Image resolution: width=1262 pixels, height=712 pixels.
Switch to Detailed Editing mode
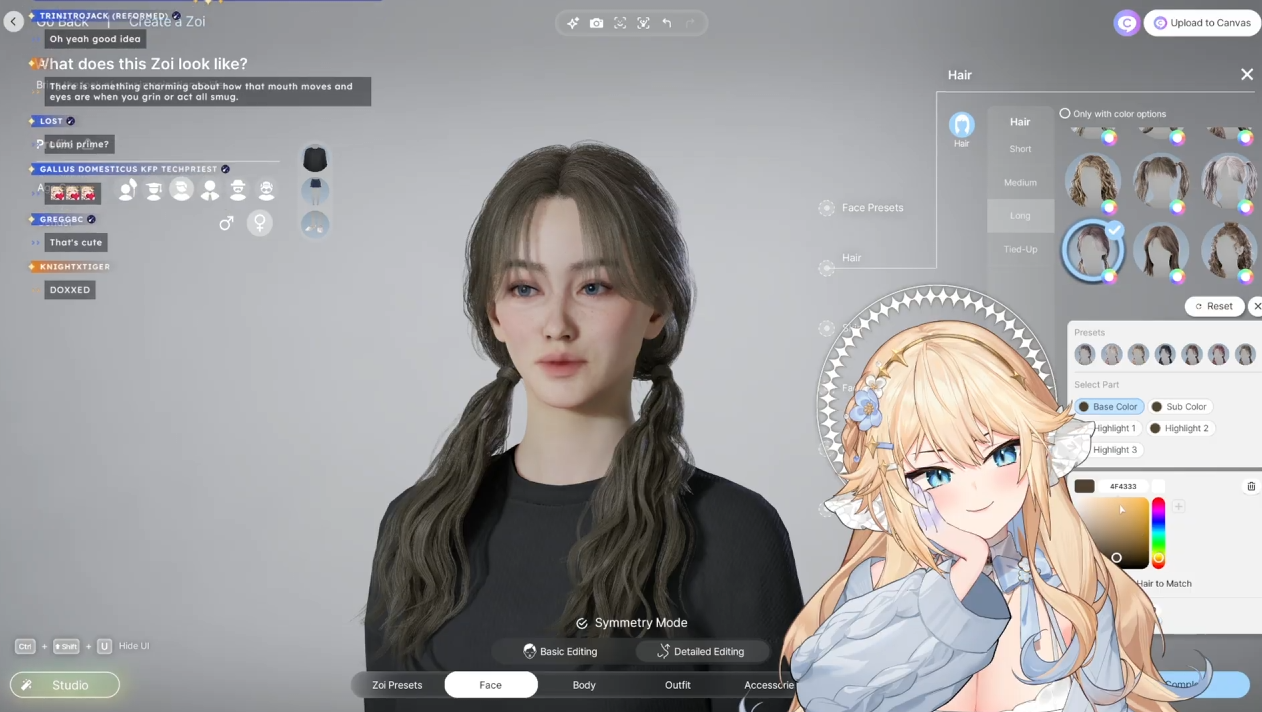pos(700,651)
